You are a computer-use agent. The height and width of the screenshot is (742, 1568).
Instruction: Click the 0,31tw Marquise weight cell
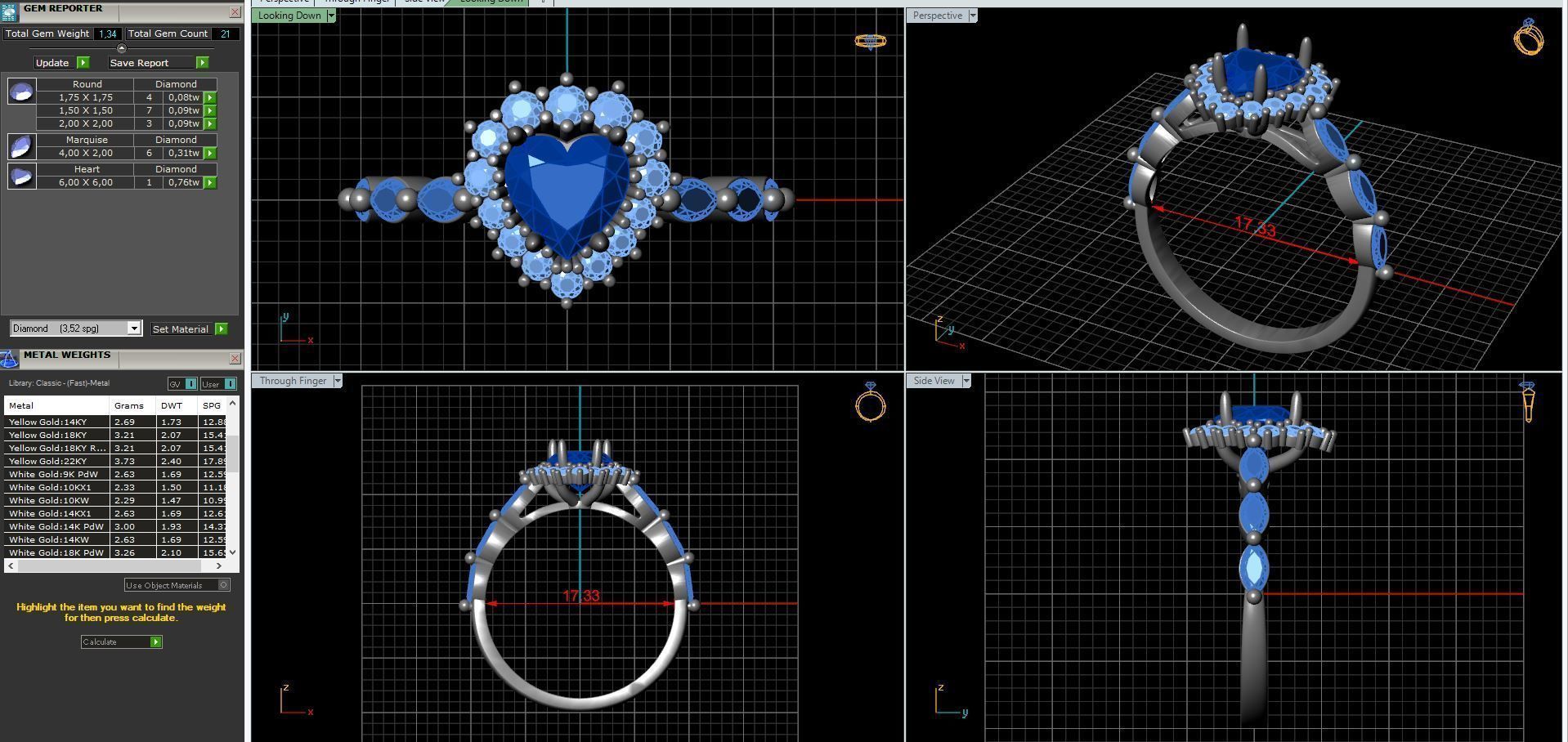click(184, 153)
